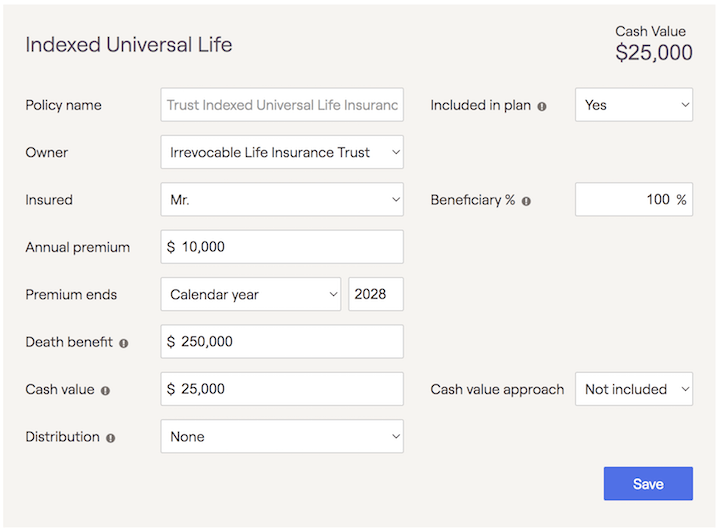This screenshot has width=720, height=531.
Task: Click the Annual premium input field
Action: point(281,247)
